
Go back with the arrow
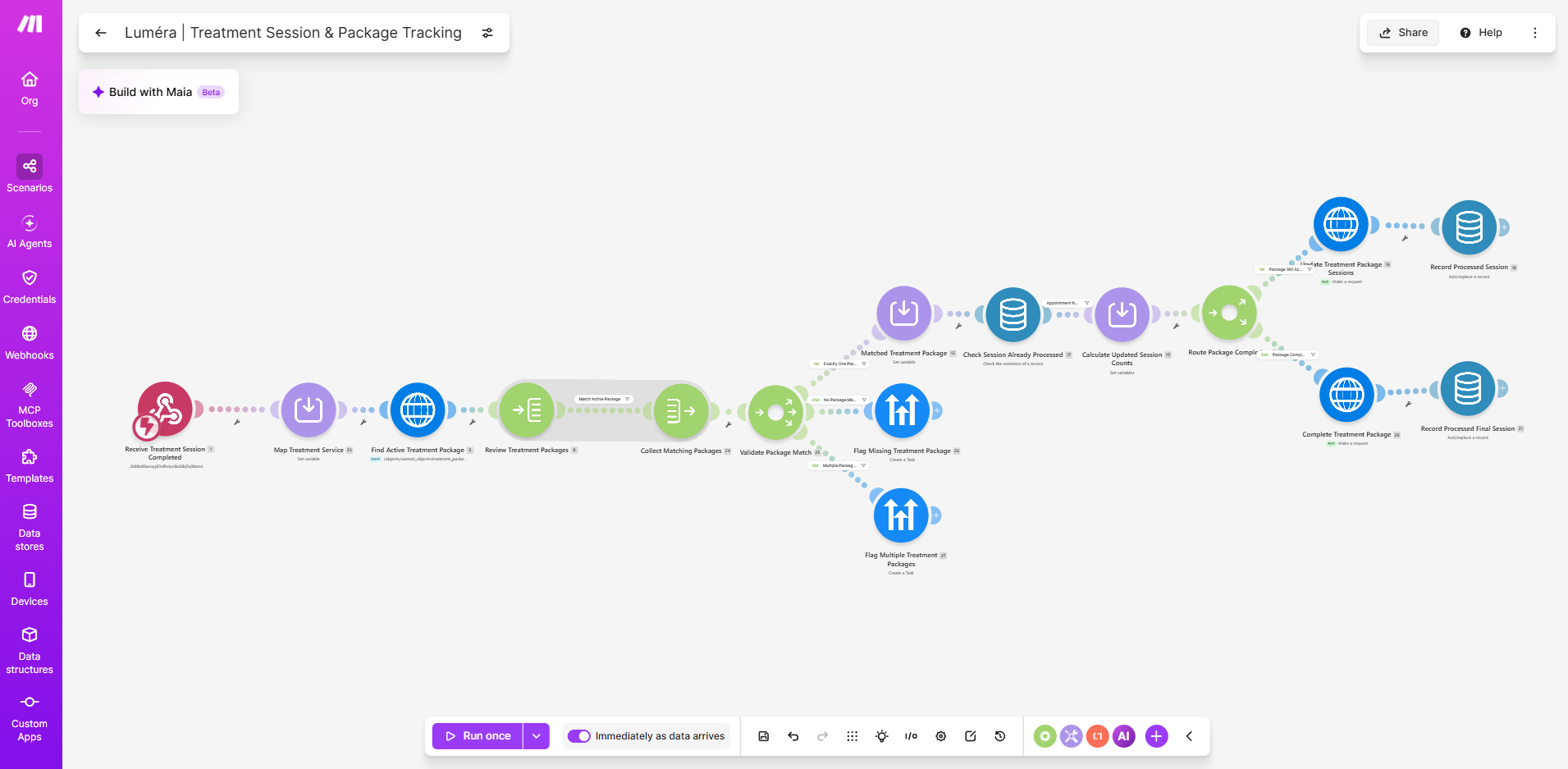101,33
